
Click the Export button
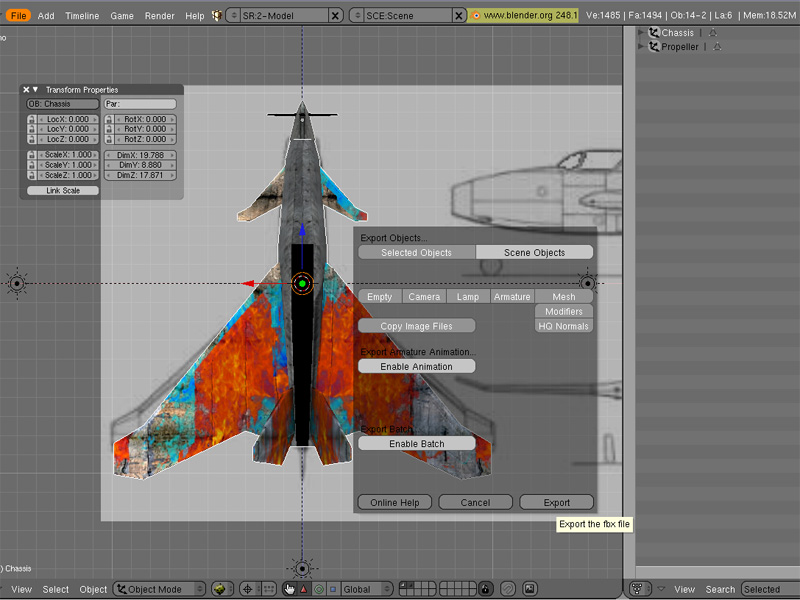556,502
